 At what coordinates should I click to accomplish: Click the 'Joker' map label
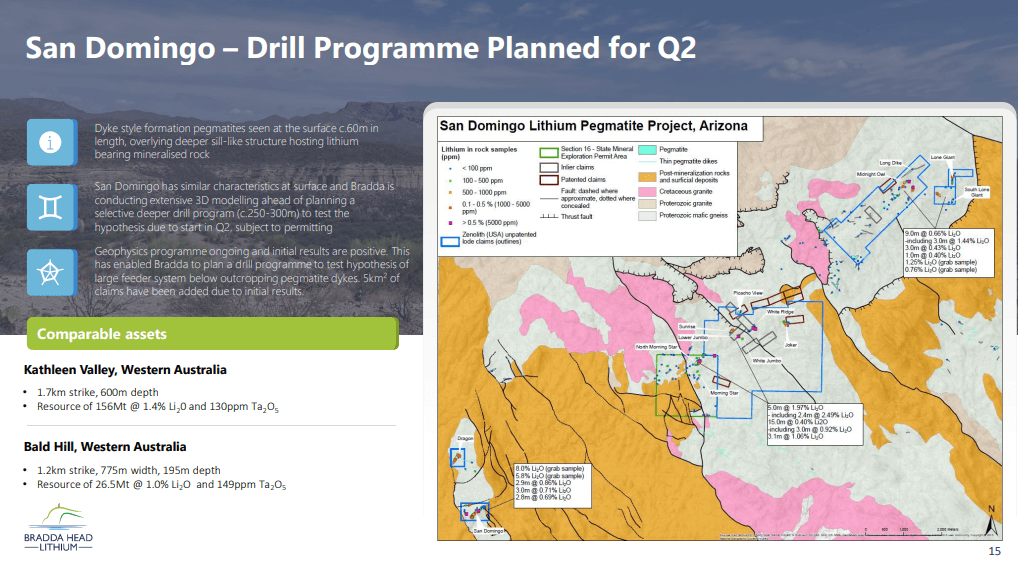[790, 345]
